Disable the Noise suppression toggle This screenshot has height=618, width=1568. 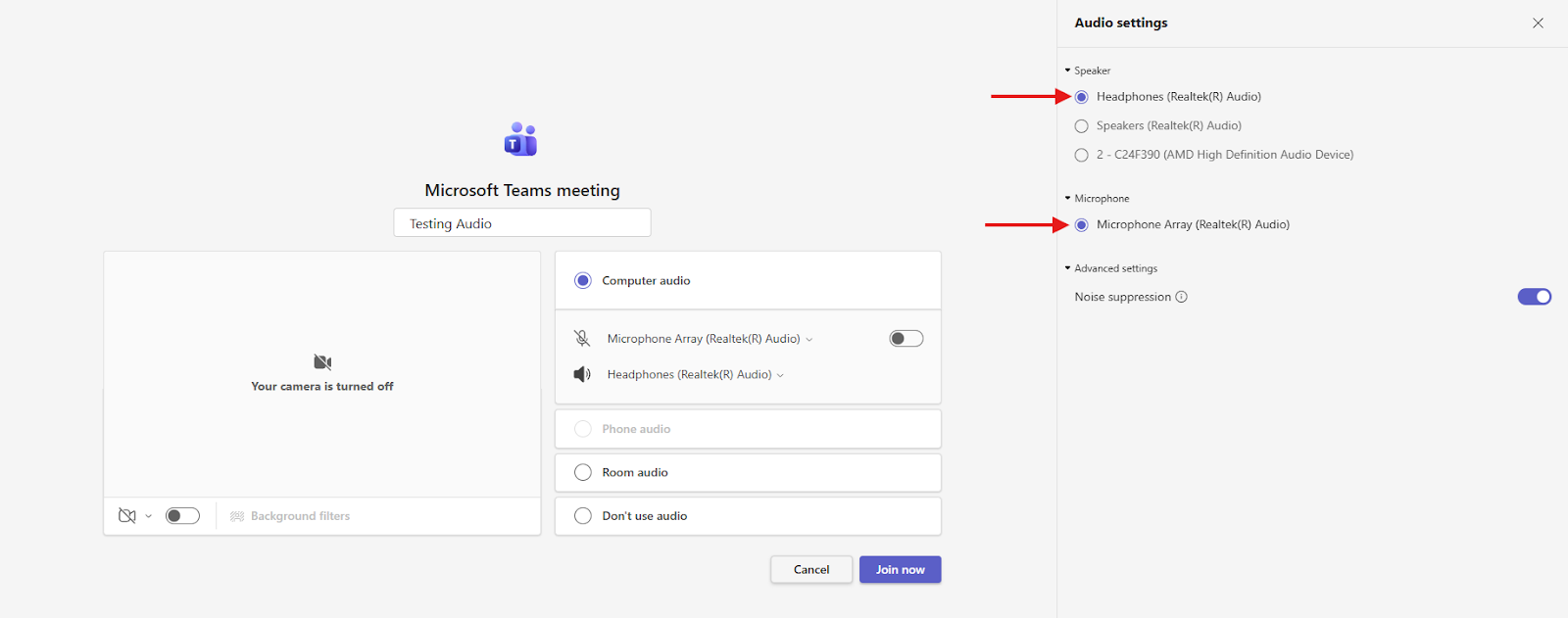1534,297
